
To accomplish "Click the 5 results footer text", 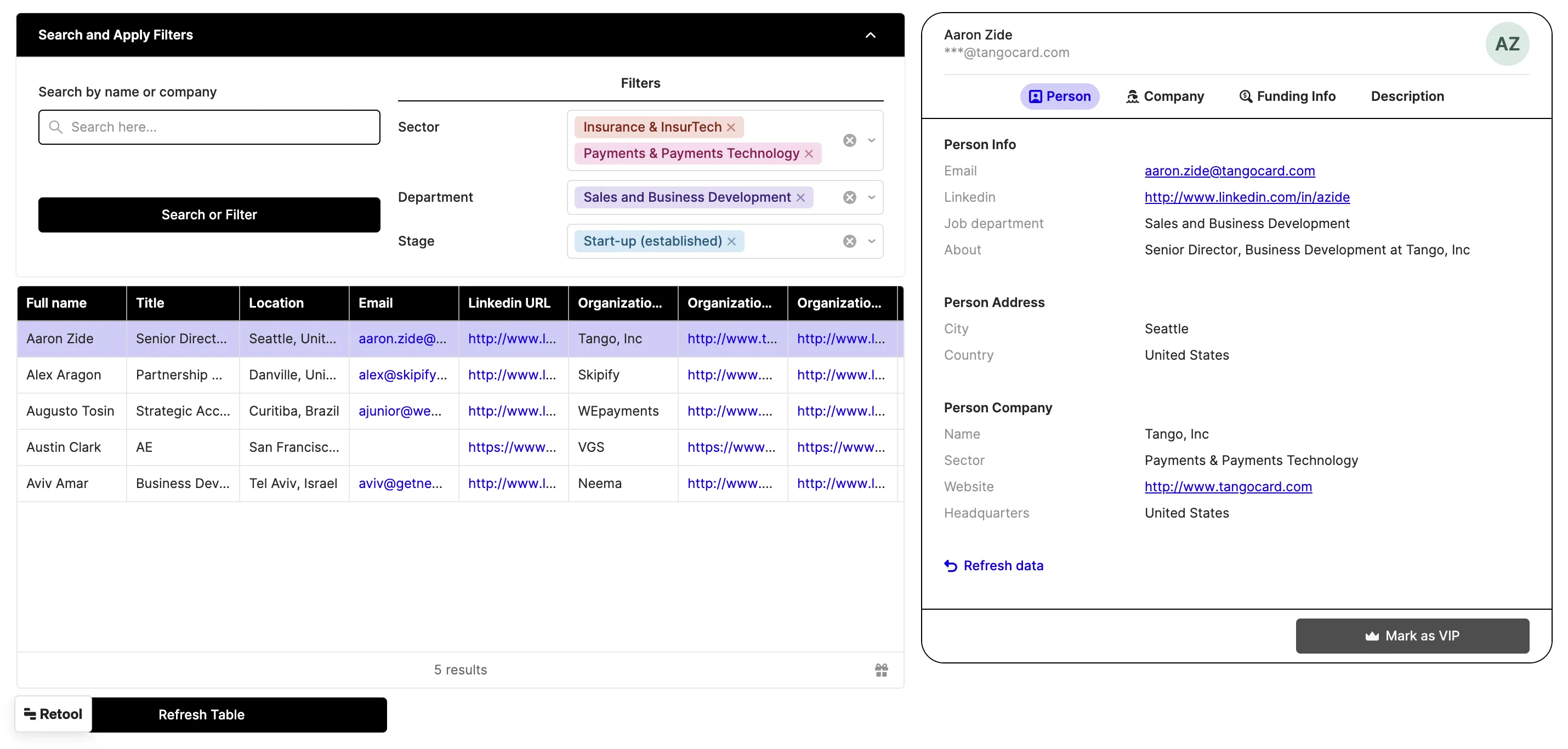I will point(460,671).
